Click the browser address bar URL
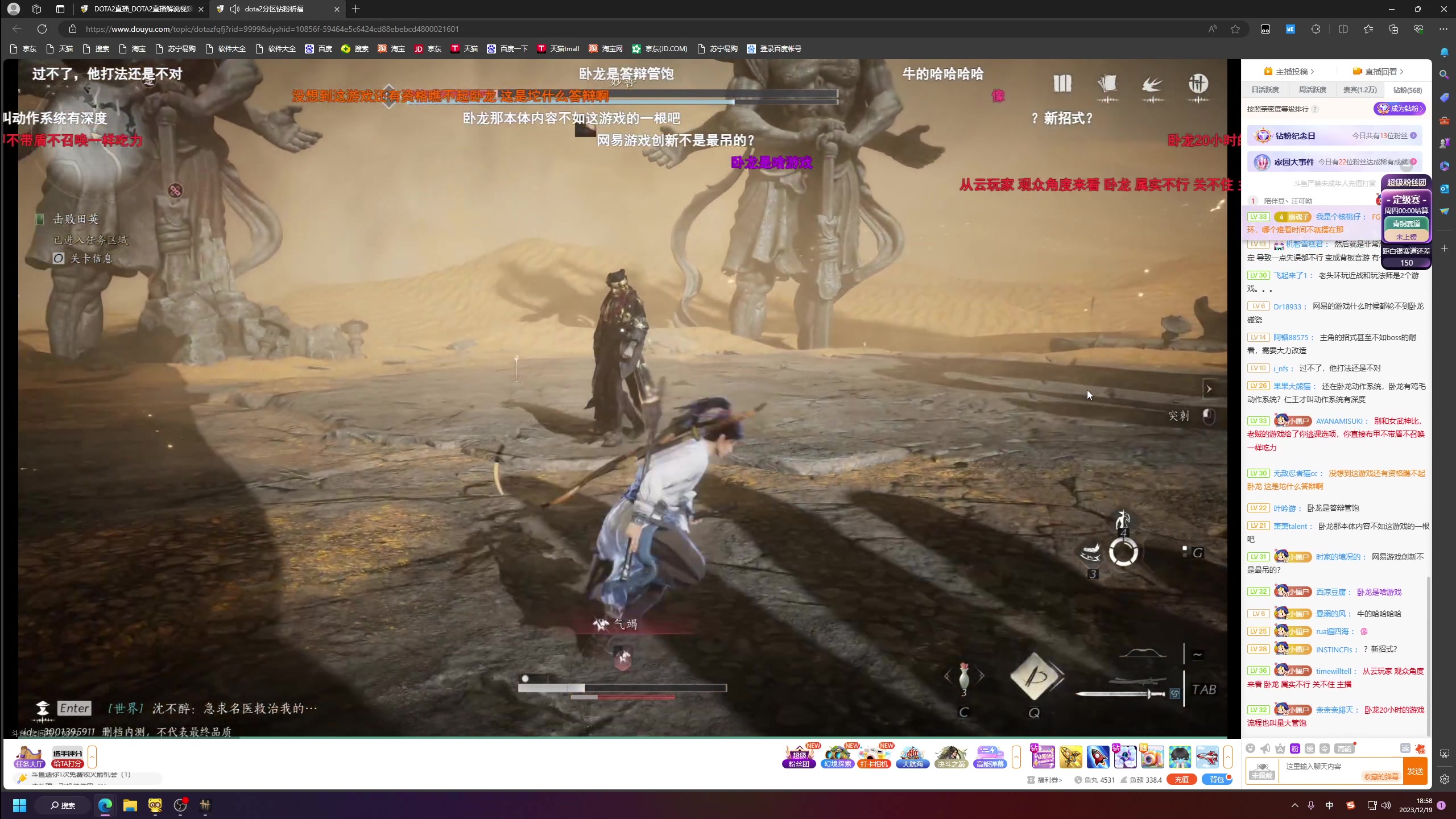This screenshot has width=1456, height=819. [x=272, y=29]
